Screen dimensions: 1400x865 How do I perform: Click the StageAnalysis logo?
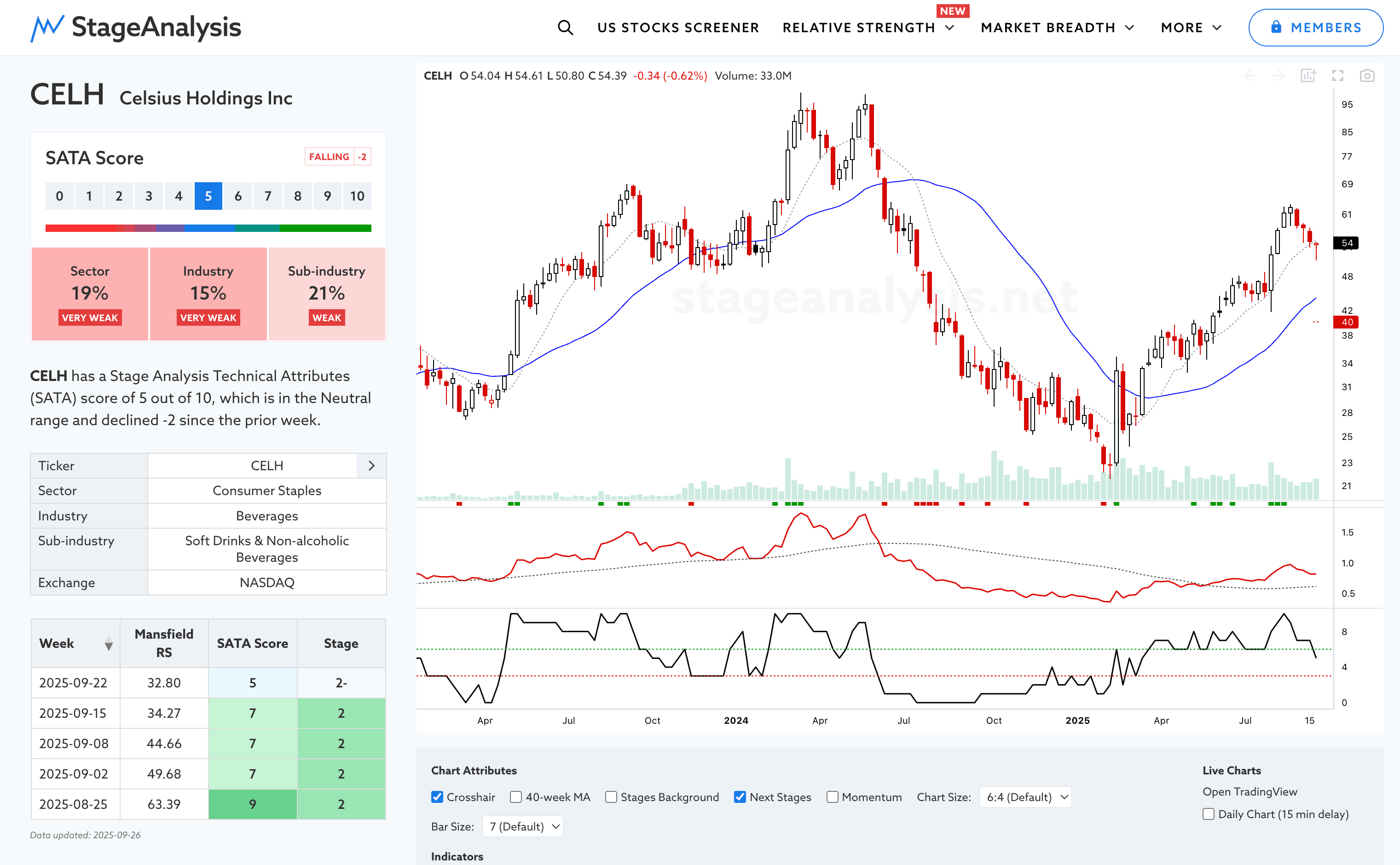(x=136, y=28)
